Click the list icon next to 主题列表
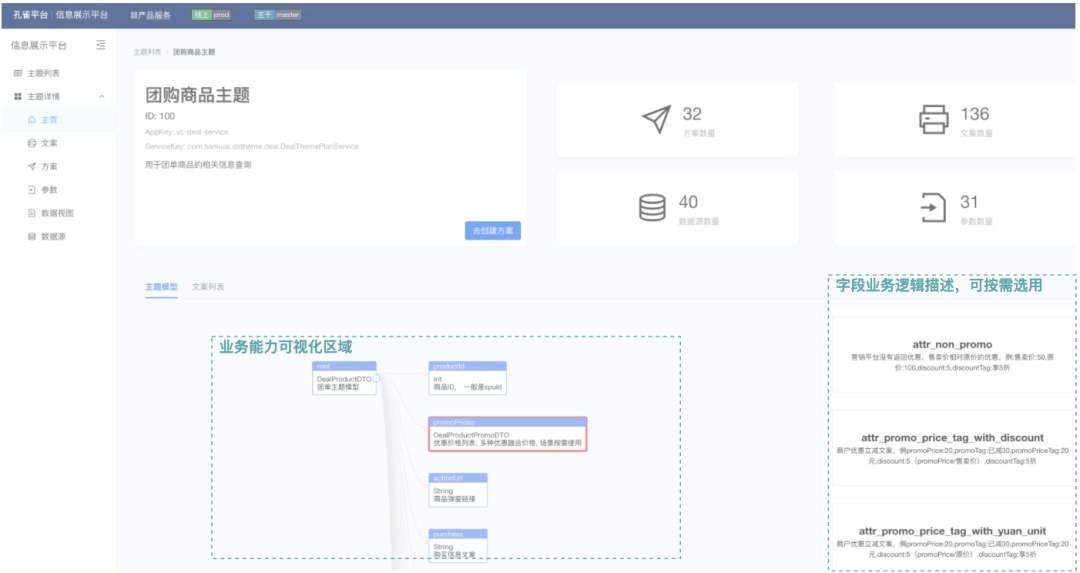 point(18,74)
